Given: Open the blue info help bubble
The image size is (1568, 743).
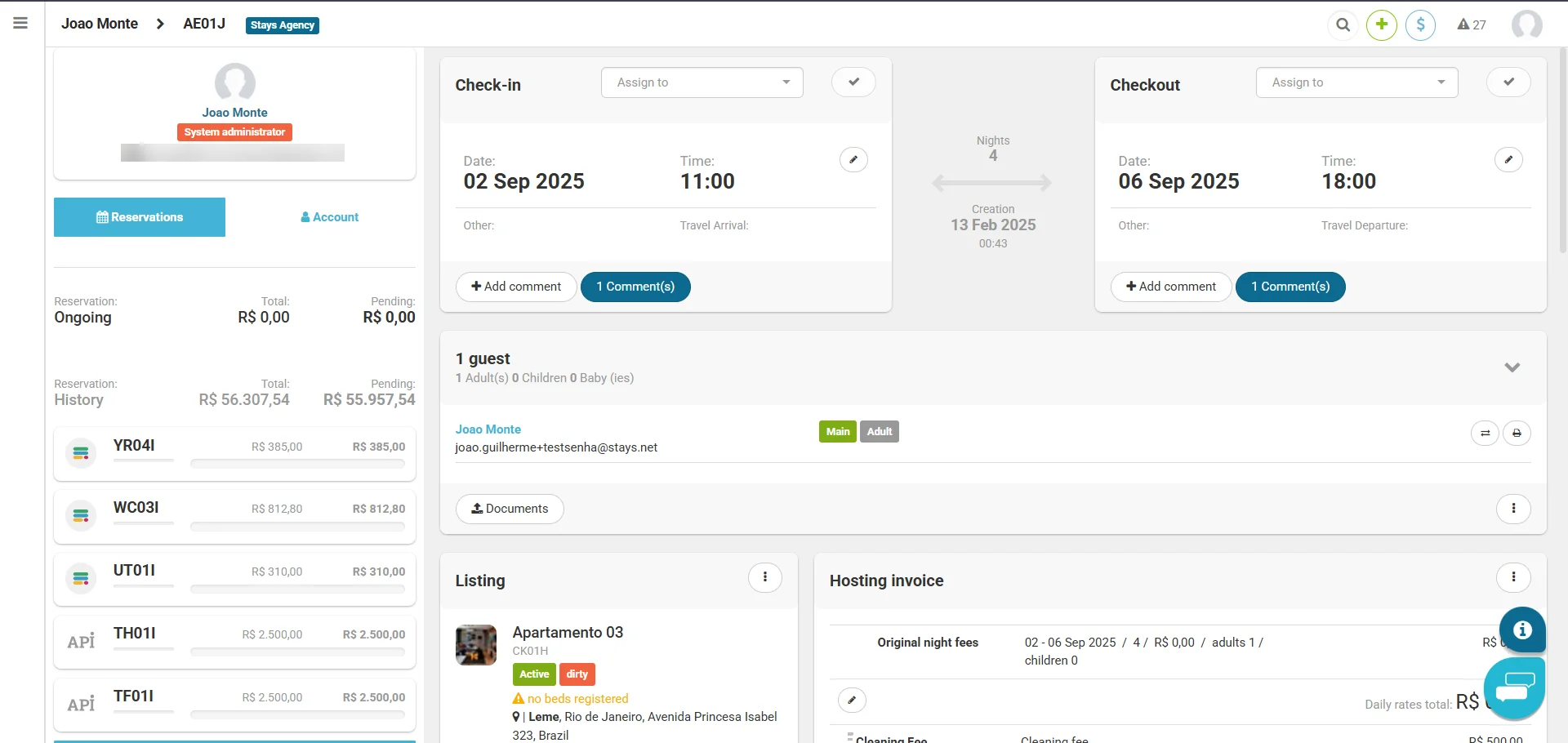Looking at the screenshot, I should click(1522, 630).
